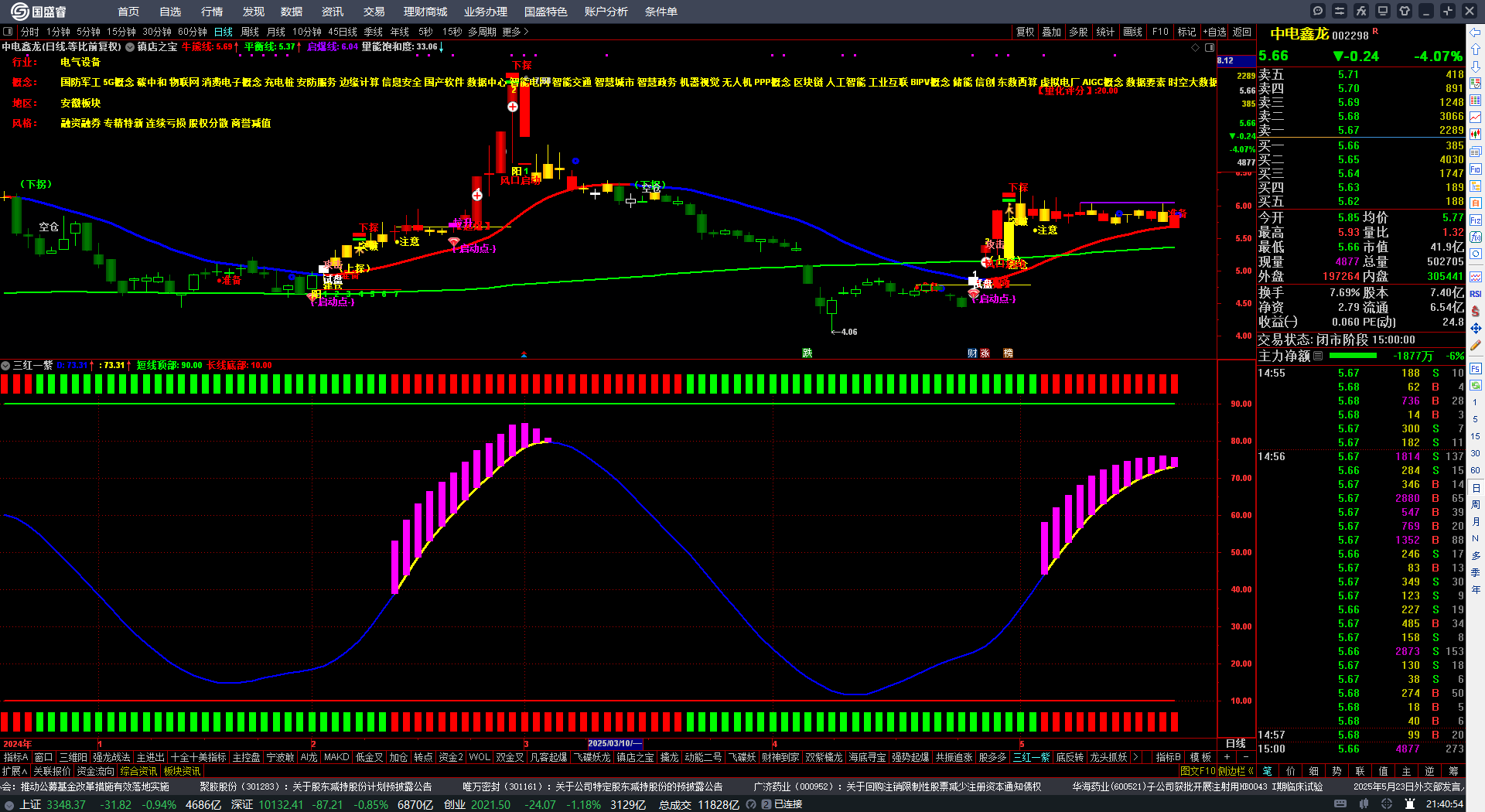Switch to the 30分钟 period tab

pyautogui.click(x=157, y=32)
